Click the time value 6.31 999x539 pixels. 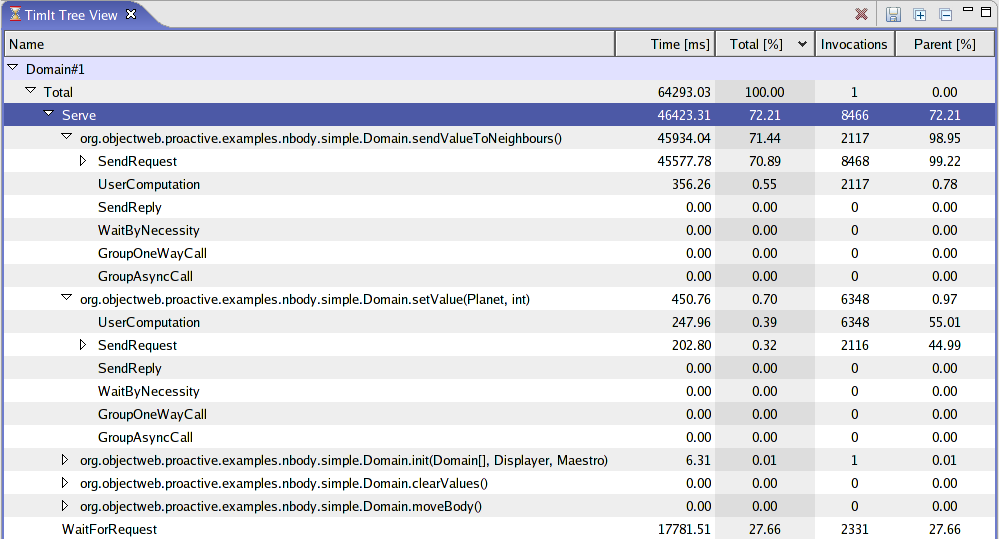[x=698, y=460]
